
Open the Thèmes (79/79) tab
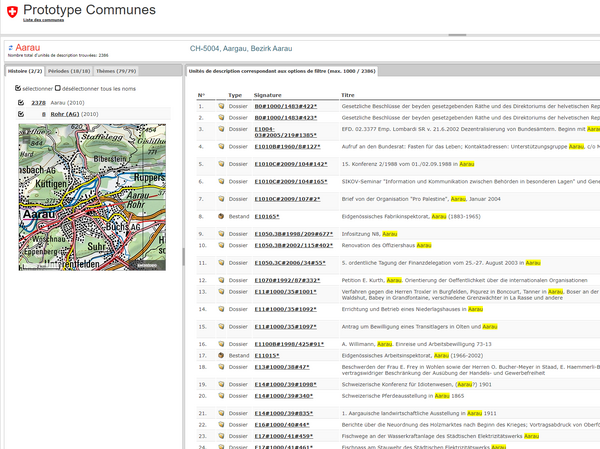[116, 71]
